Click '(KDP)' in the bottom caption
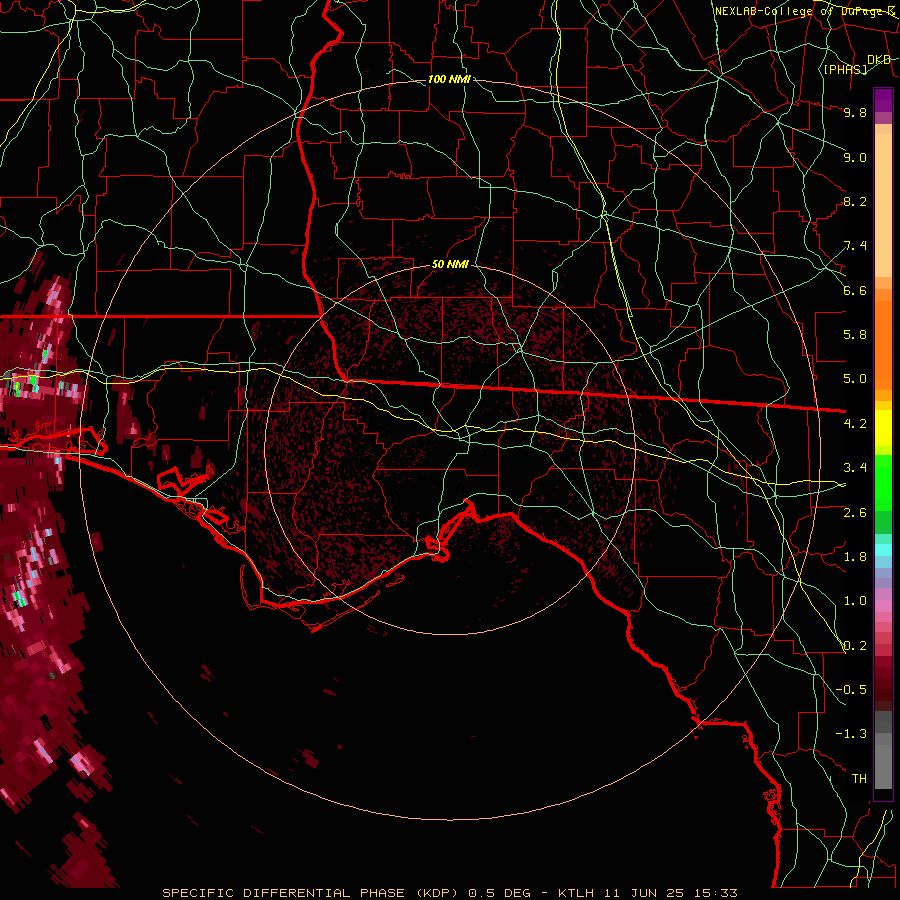 (x=437, y=893)
